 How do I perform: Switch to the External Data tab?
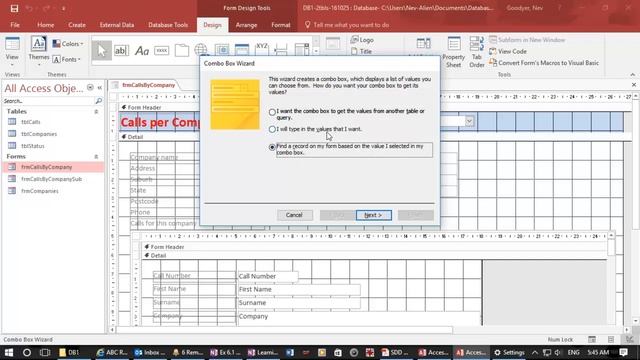117,25
